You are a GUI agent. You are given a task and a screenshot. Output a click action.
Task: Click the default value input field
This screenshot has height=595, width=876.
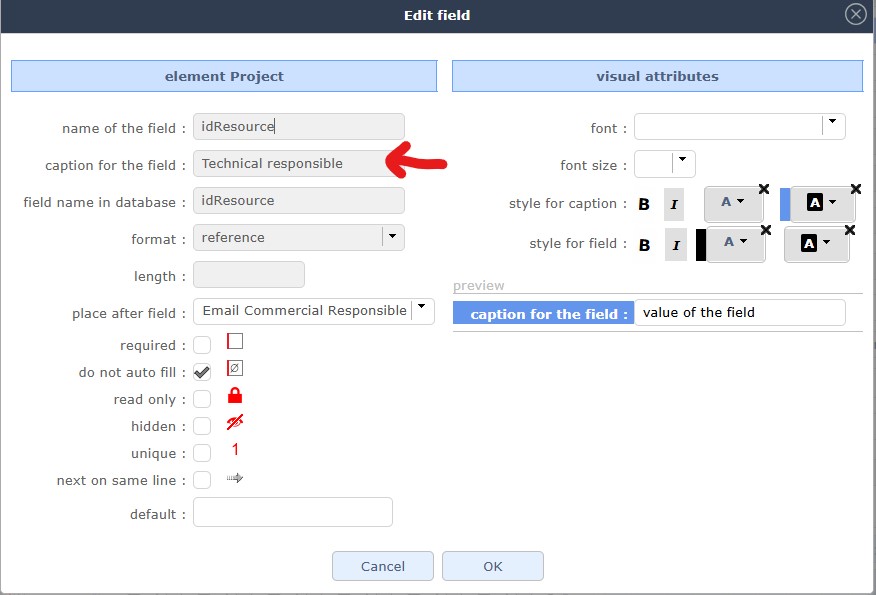[292, 512]
